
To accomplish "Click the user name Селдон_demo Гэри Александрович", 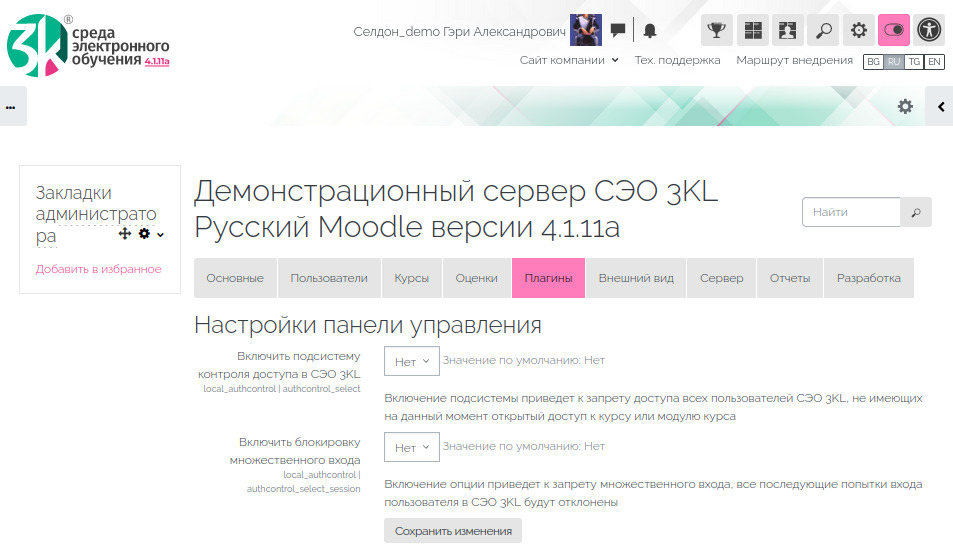I will click(459, 32).
